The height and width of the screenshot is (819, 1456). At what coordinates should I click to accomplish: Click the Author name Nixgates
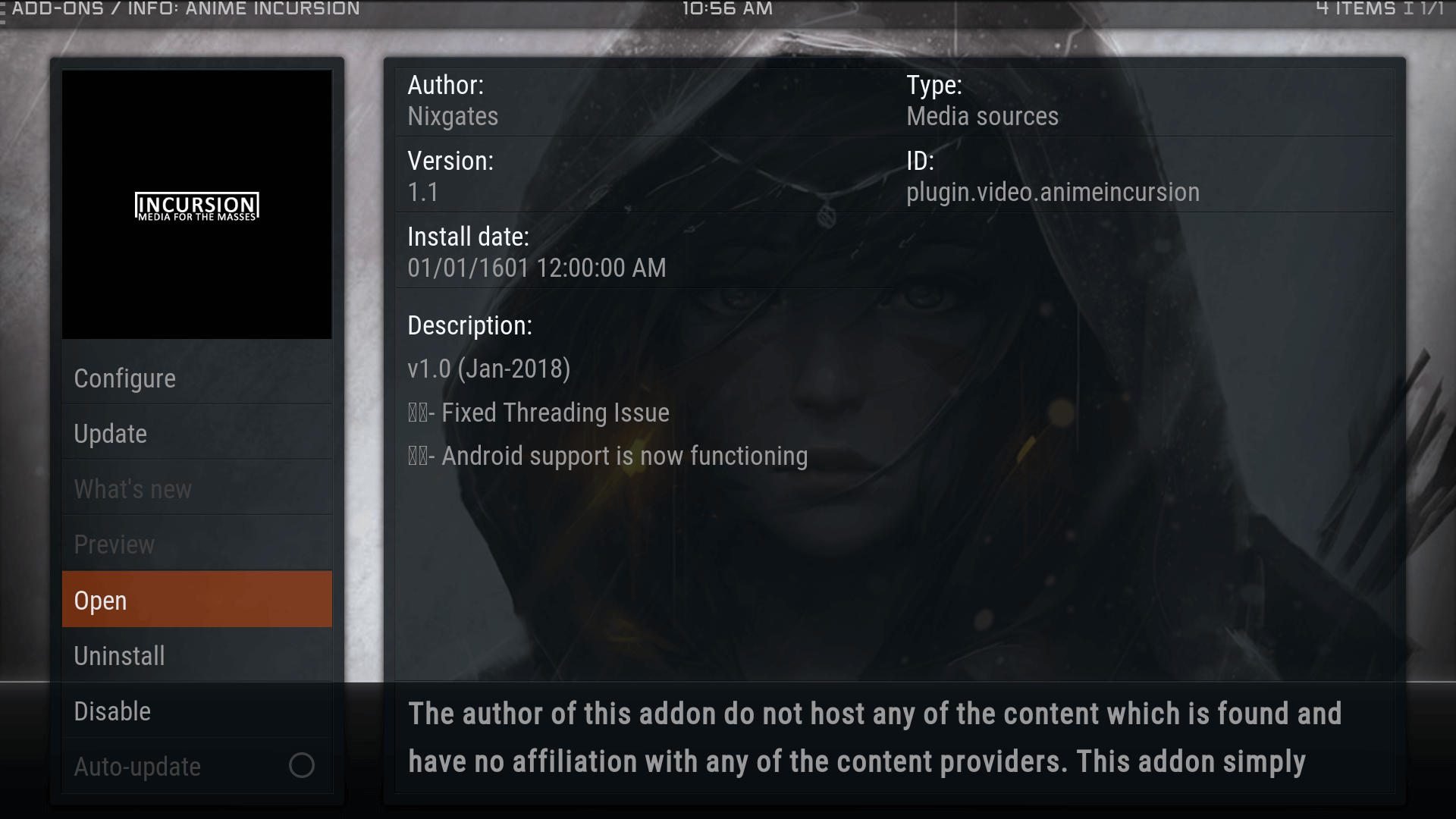(x=453, y=116)
